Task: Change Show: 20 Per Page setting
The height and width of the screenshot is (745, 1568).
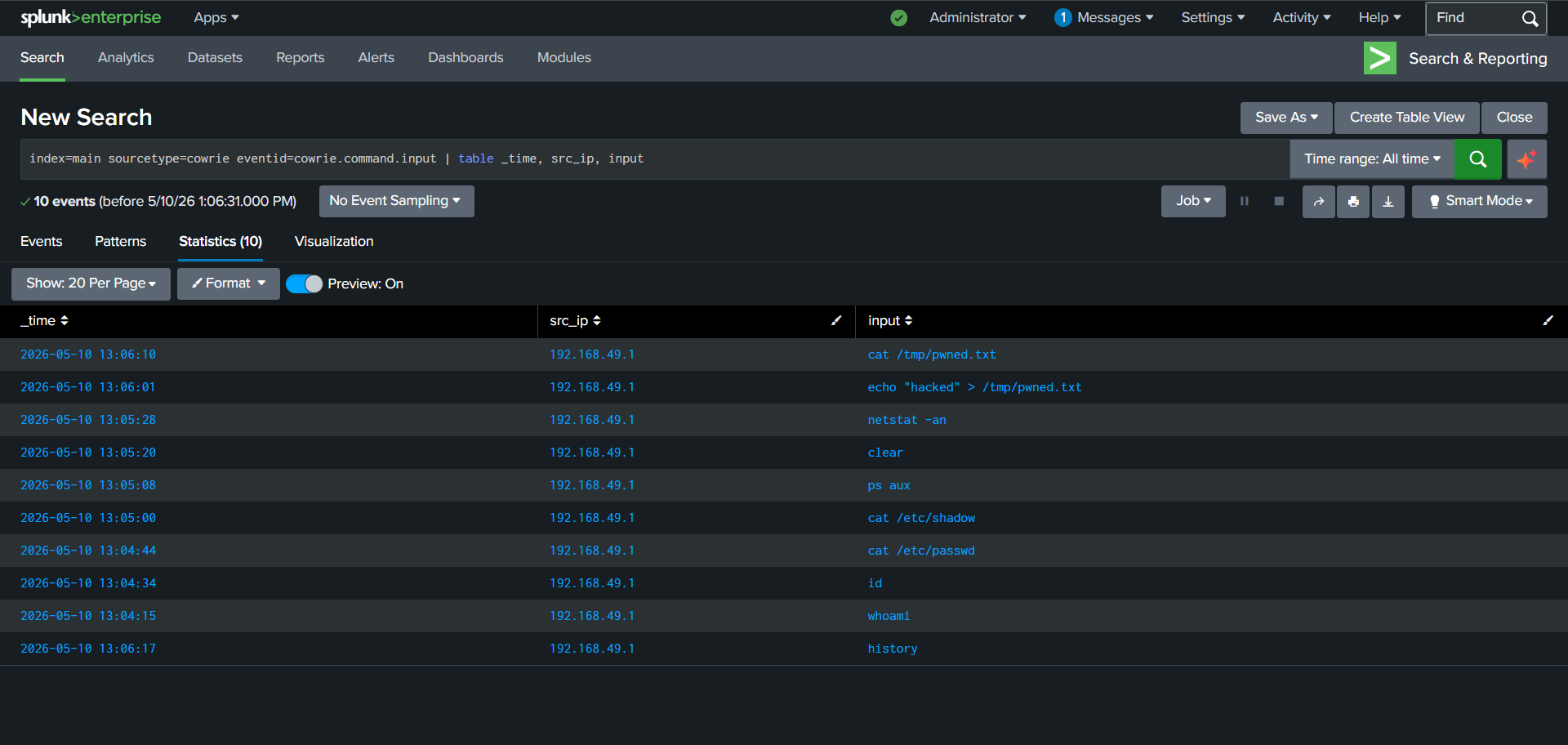Action: point(91,283)
